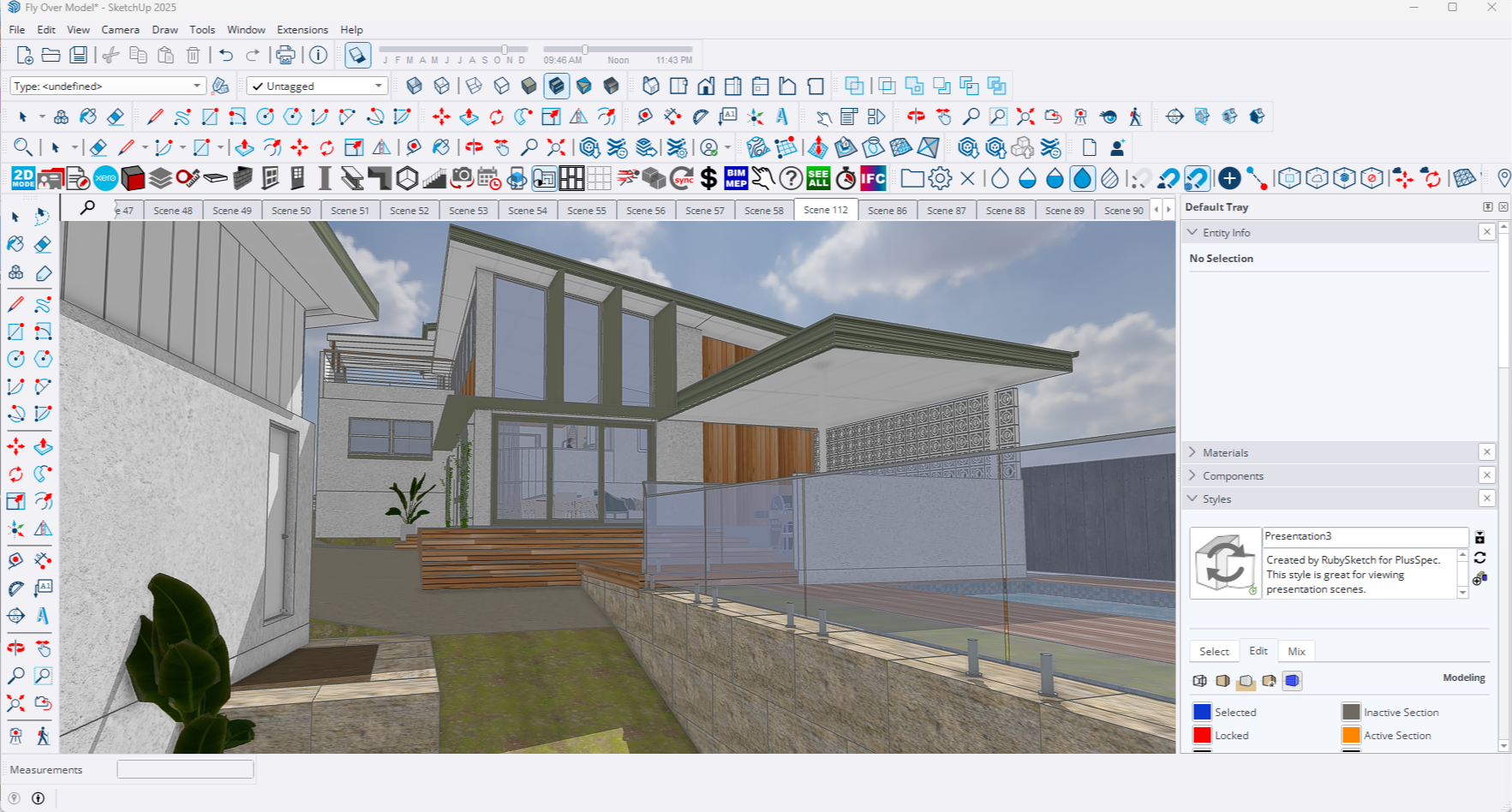Toggle X-ray face style
The height and width of the screenshot is (812, 1512).
pyautogui.click(x=414, y=86)
